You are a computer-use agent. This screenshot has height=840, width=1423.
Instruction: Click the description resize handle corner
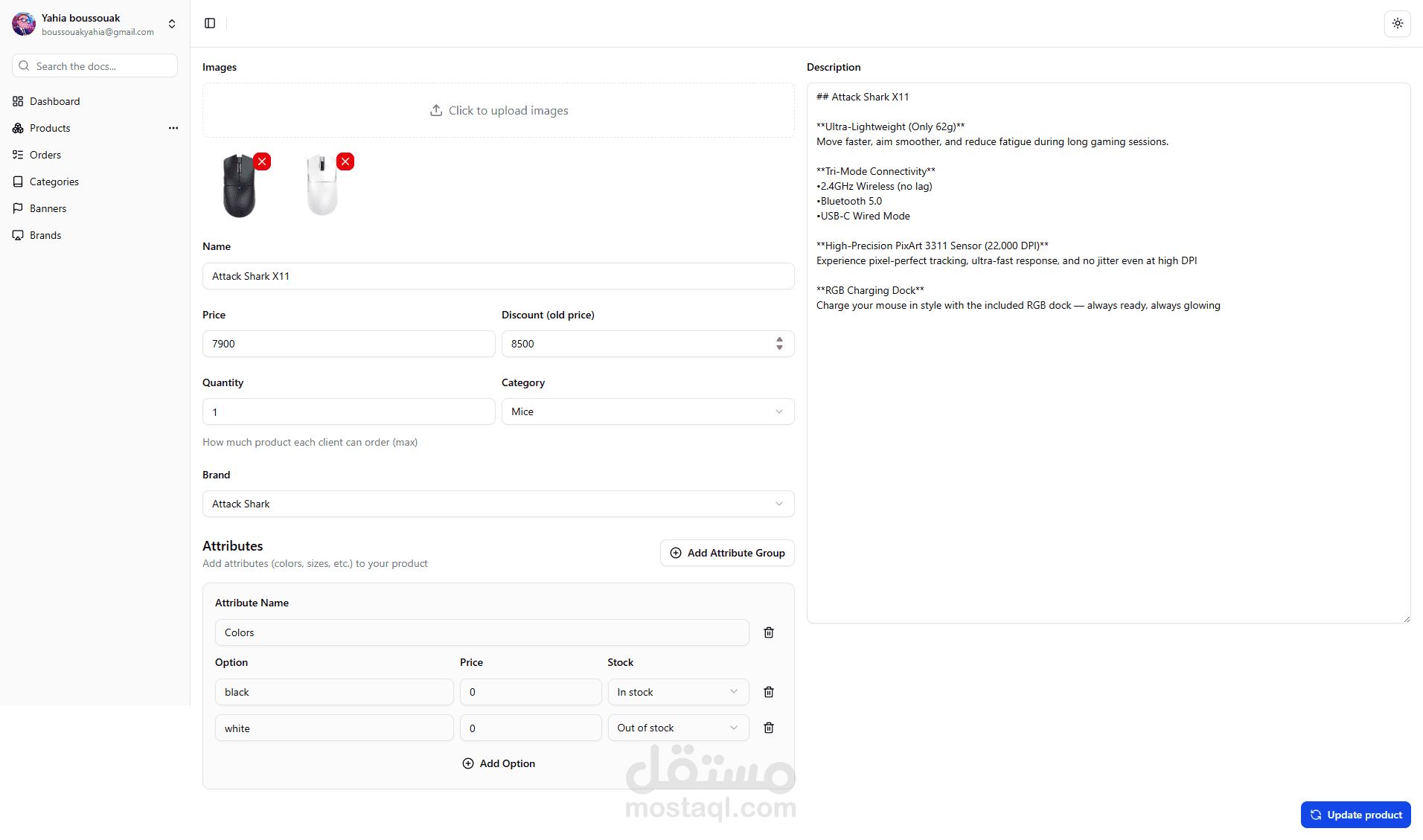coord(1406,619)
